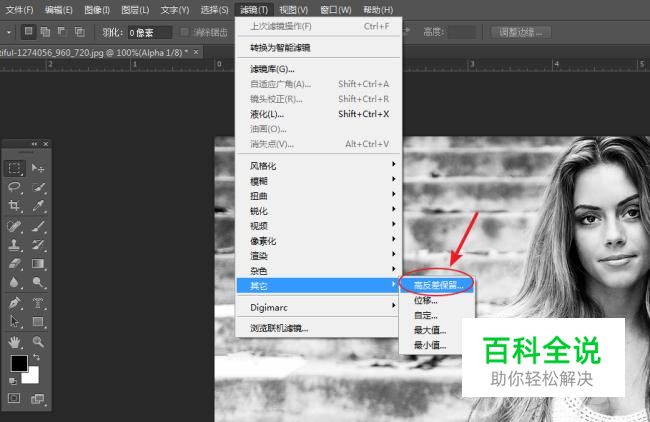The image size is (650, 422).
Task: Open the 编辑(E) menu
Action: coord(58,10)
